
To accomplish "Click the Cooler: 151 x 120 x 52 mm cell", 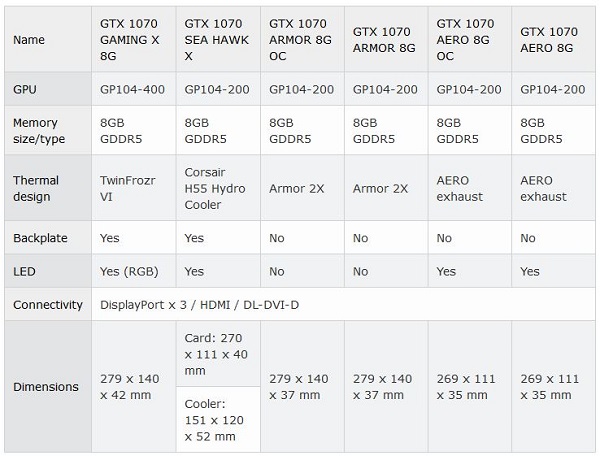I will click(218, 419).
